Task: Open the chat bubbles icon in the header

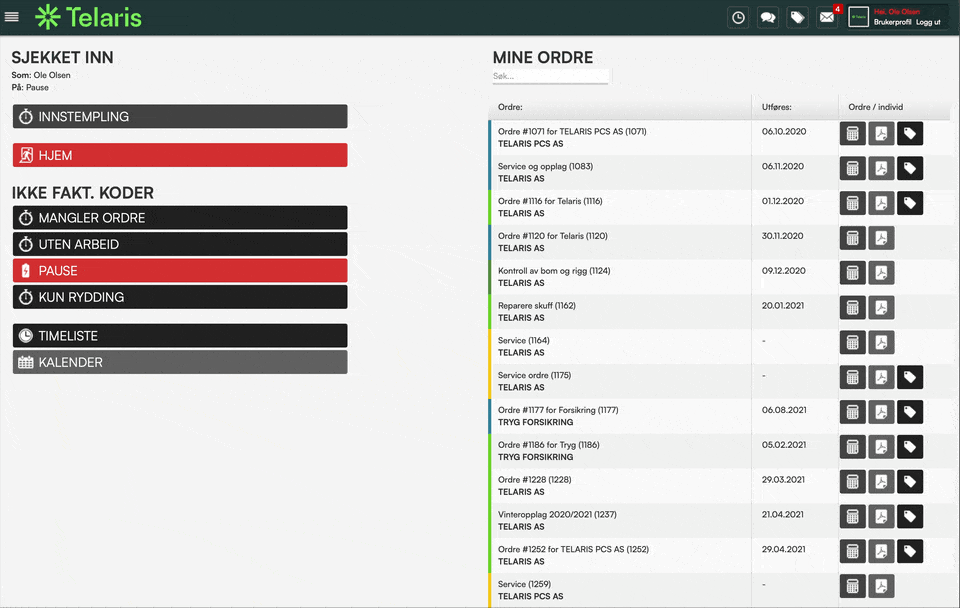Action: click(768, 17)
